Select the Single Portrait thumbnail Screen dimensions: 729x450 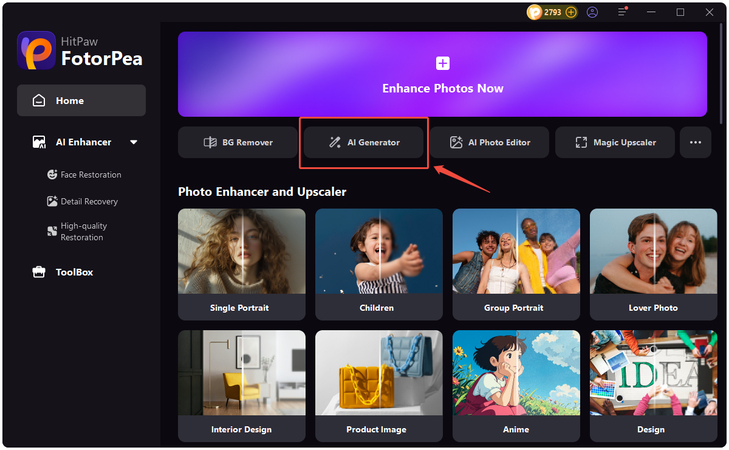(x=240, y=264)
